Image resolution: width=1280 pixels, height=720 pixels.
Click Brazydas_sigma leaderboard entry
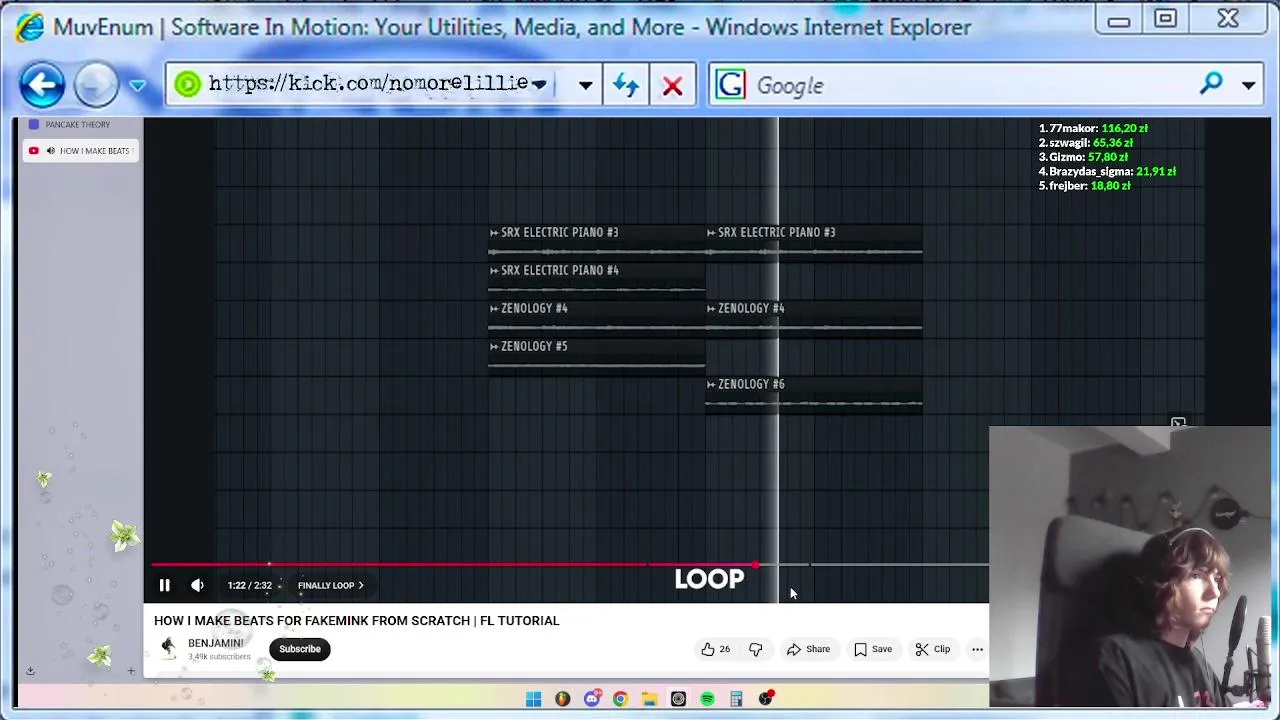tap(1107, 172)
